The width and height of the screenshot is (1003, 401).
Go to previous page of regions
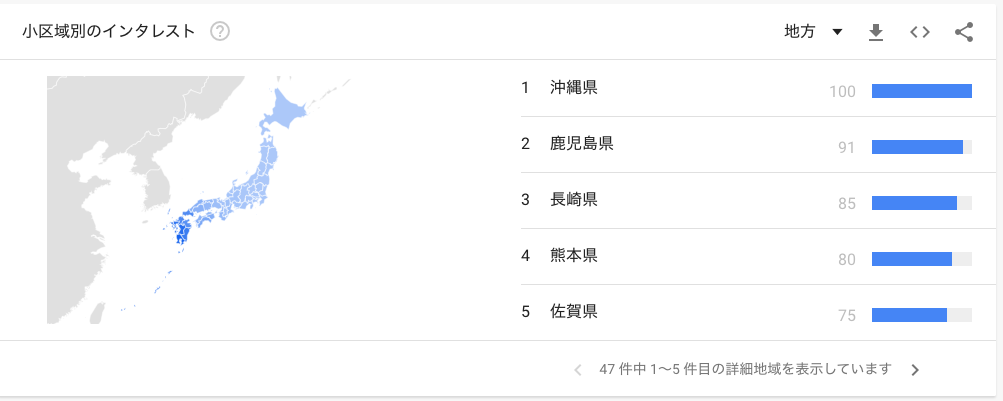(x=578, y=370)
